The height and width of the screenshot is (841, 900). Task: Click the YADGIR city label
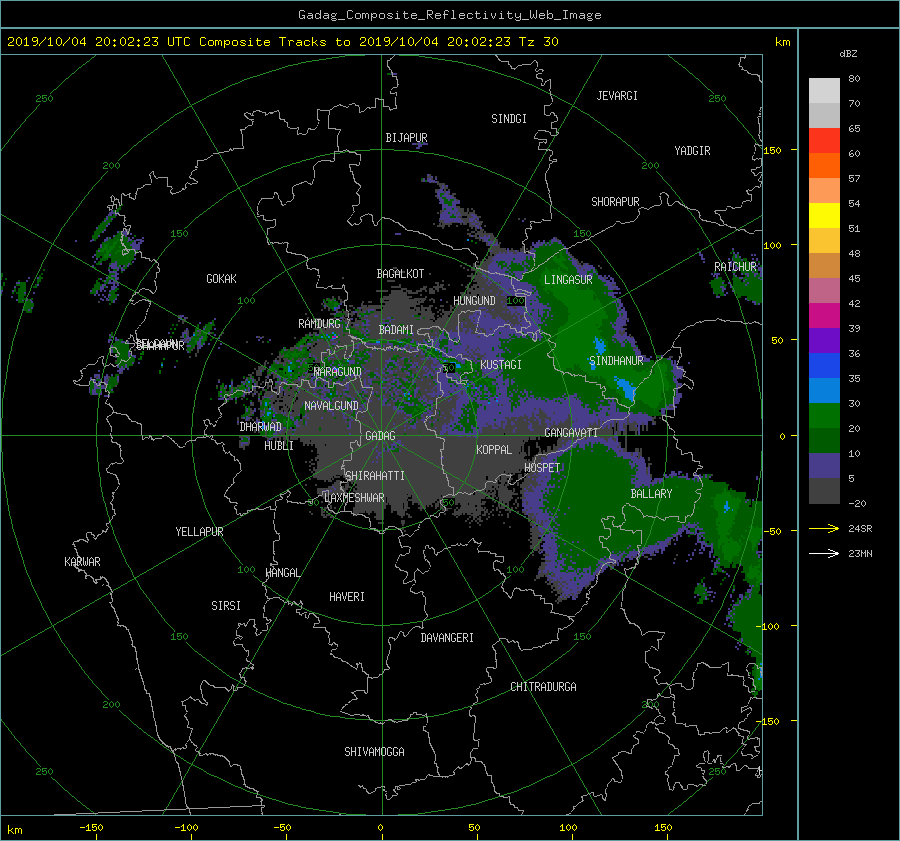692,151
